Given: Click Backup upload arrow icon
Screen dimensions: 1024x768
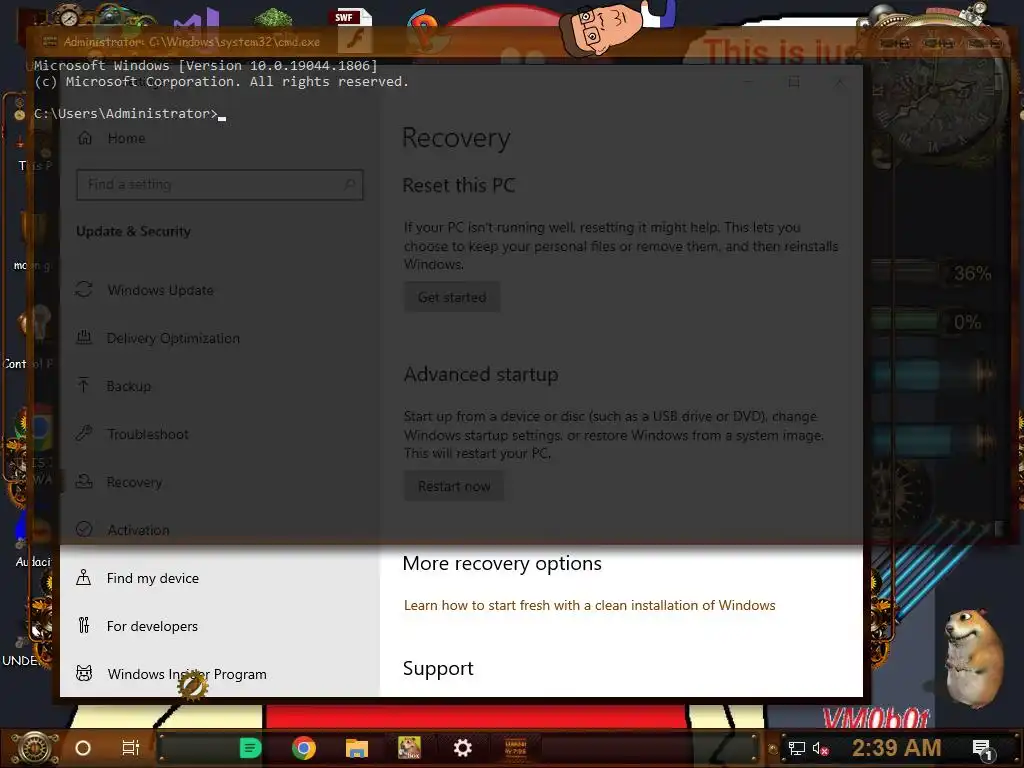Looking at the screenshot, I should pos(84,385).
